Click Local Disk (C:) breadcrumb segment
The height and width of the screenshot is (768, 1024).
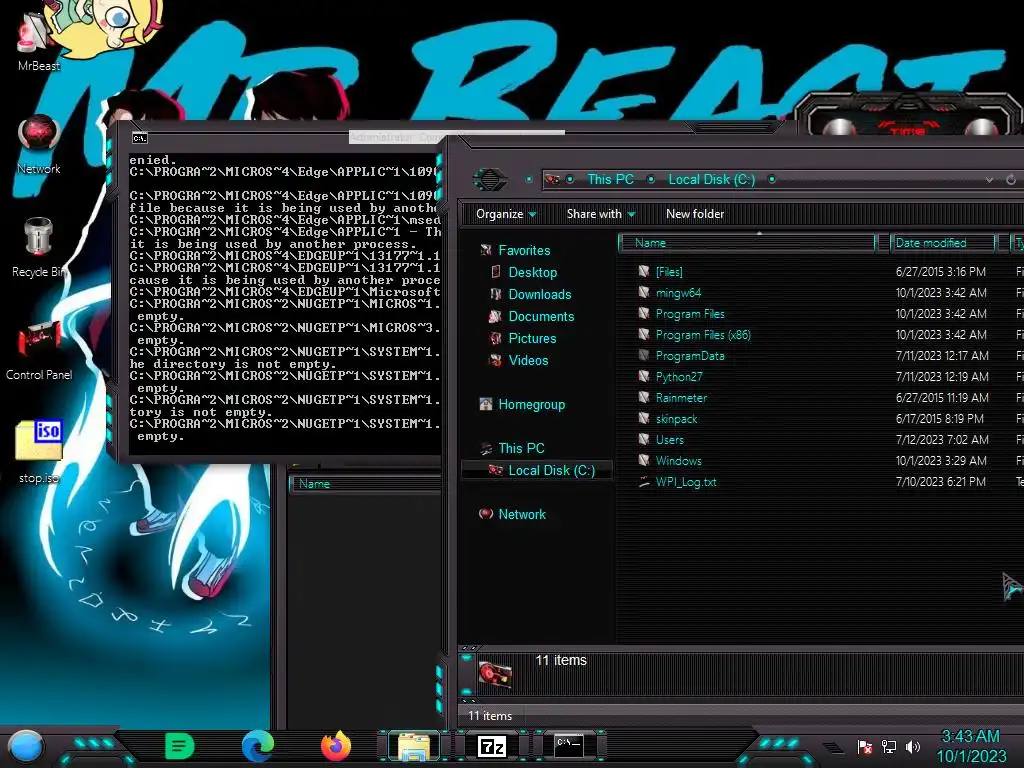coord(711,179)
